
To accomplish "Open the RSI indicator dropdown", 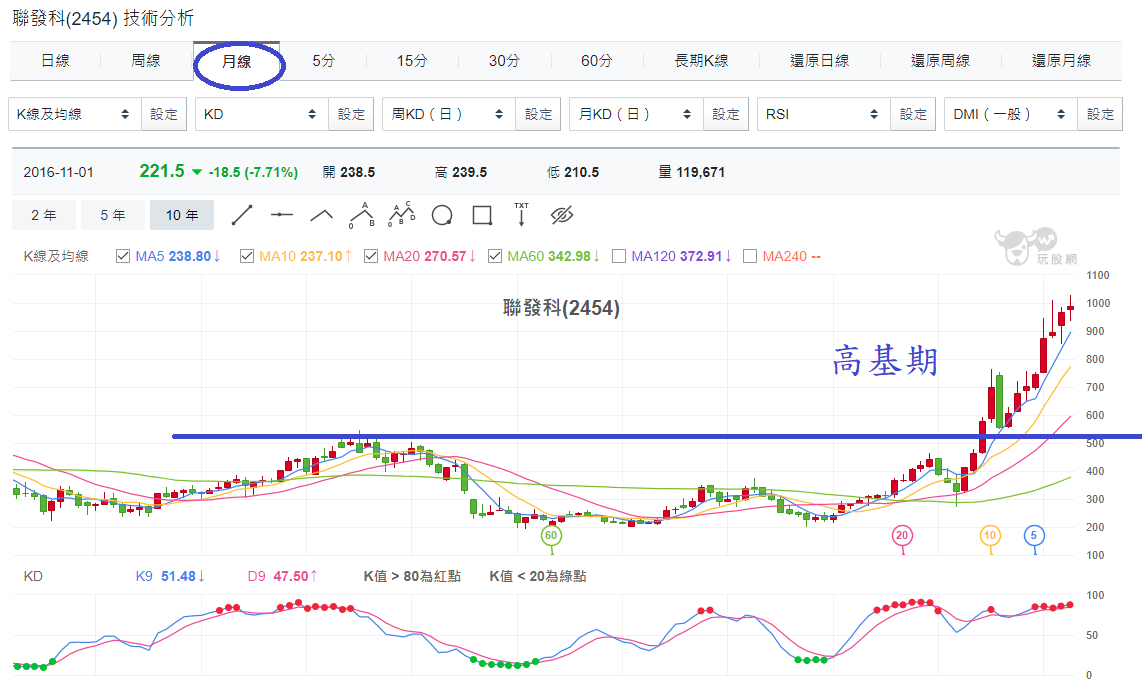I will 824,114.
